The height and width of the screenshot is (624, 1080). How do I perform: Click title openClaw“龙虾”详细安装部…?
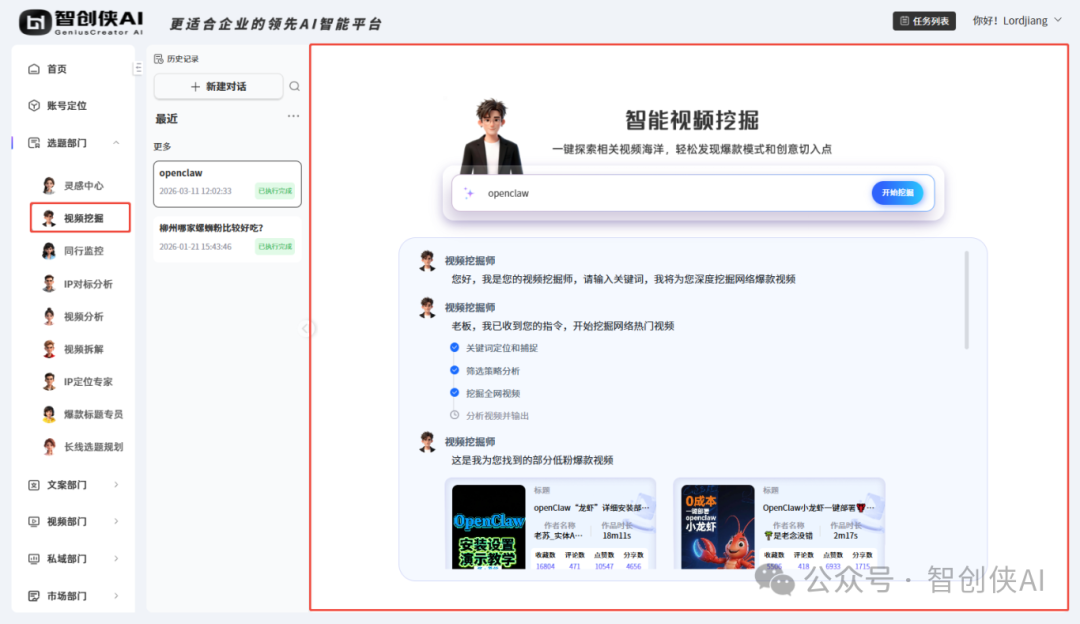click(591, 508)
